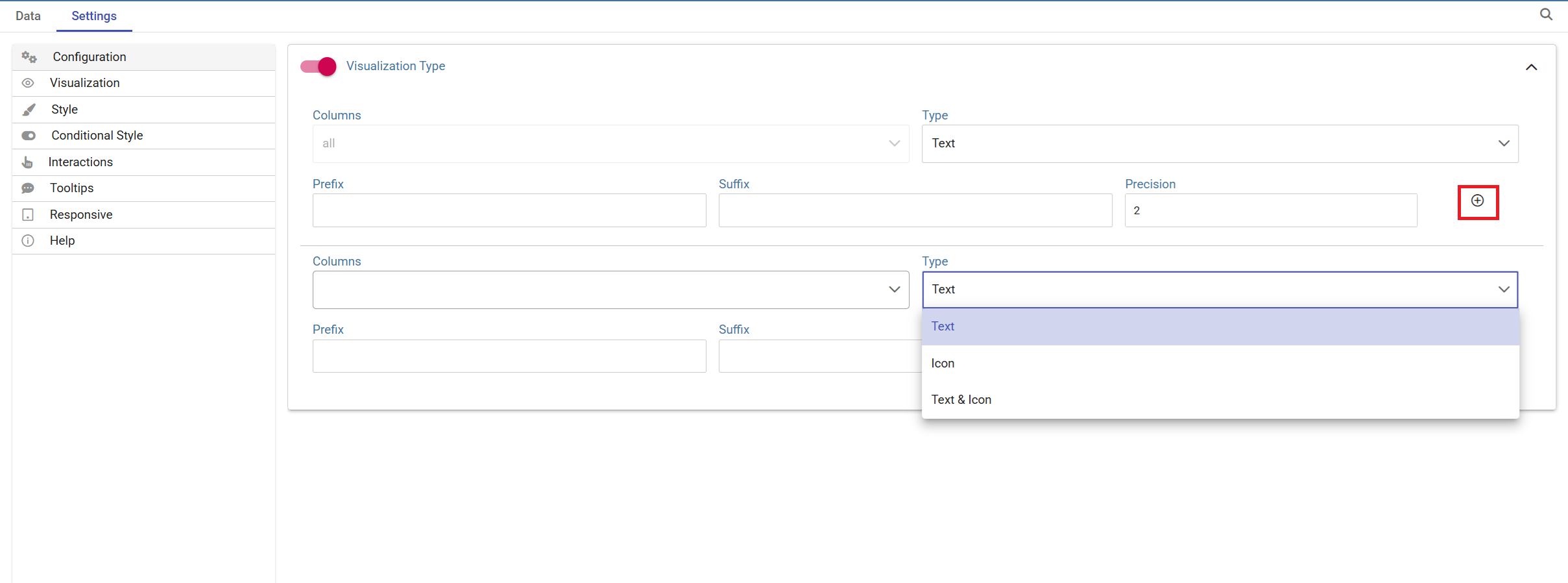Collapse the Visualization Type panel
This screenshot has height=583, width=1568.
tap(1531, 67)
